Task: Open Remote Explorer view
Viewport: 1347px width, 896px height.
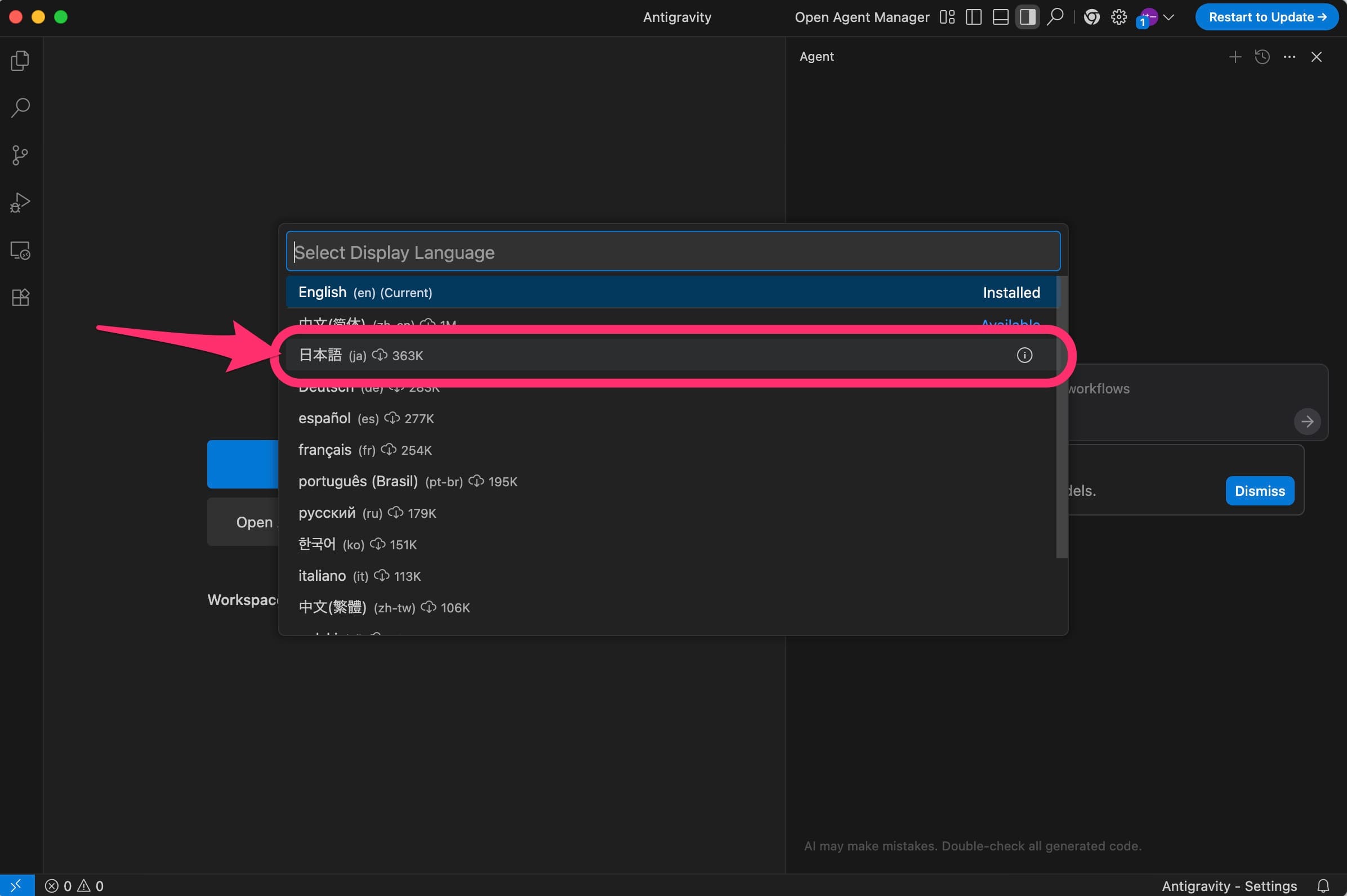Action: click(21, 250)
